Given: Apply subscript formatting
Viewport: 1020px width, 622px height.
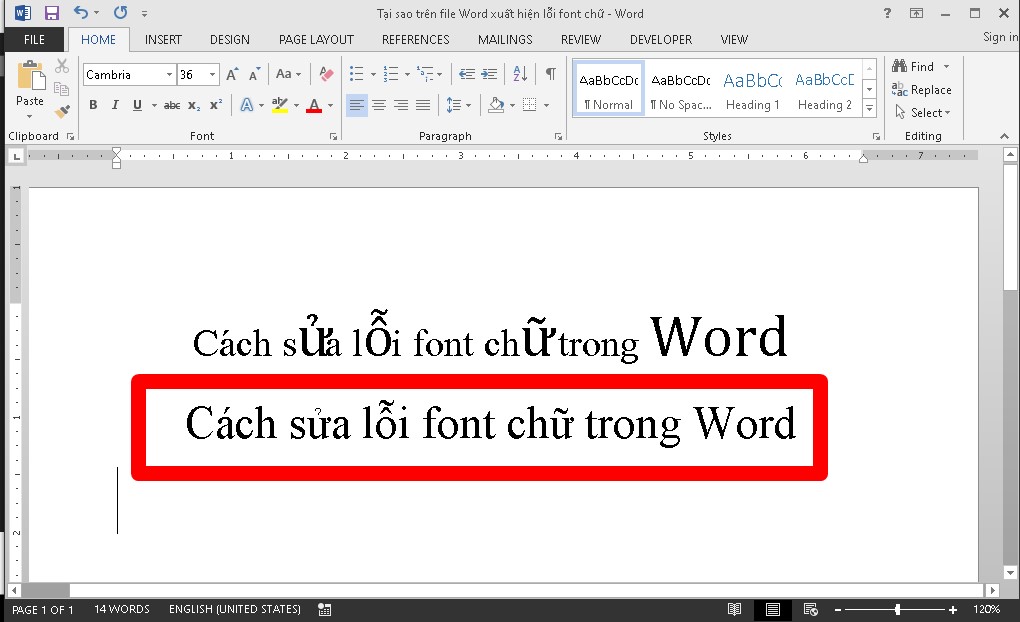Looking at the screenshot, I should click(194, 105).
